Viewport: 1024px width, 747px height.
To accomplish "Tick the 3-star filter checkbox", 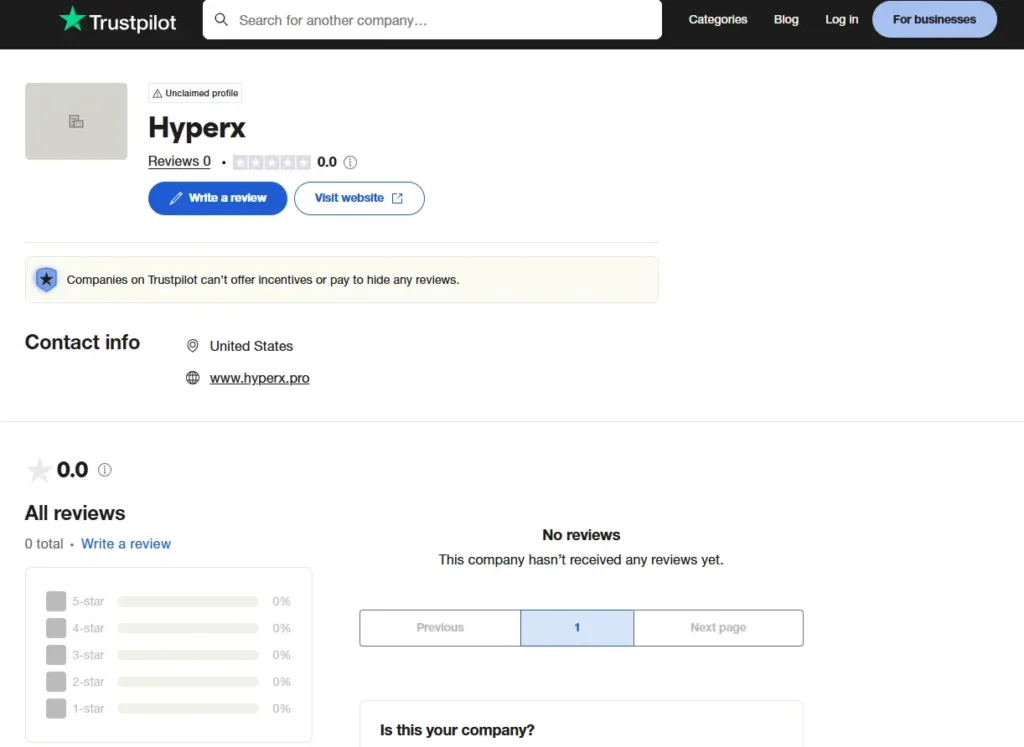I will coord(56,655).
